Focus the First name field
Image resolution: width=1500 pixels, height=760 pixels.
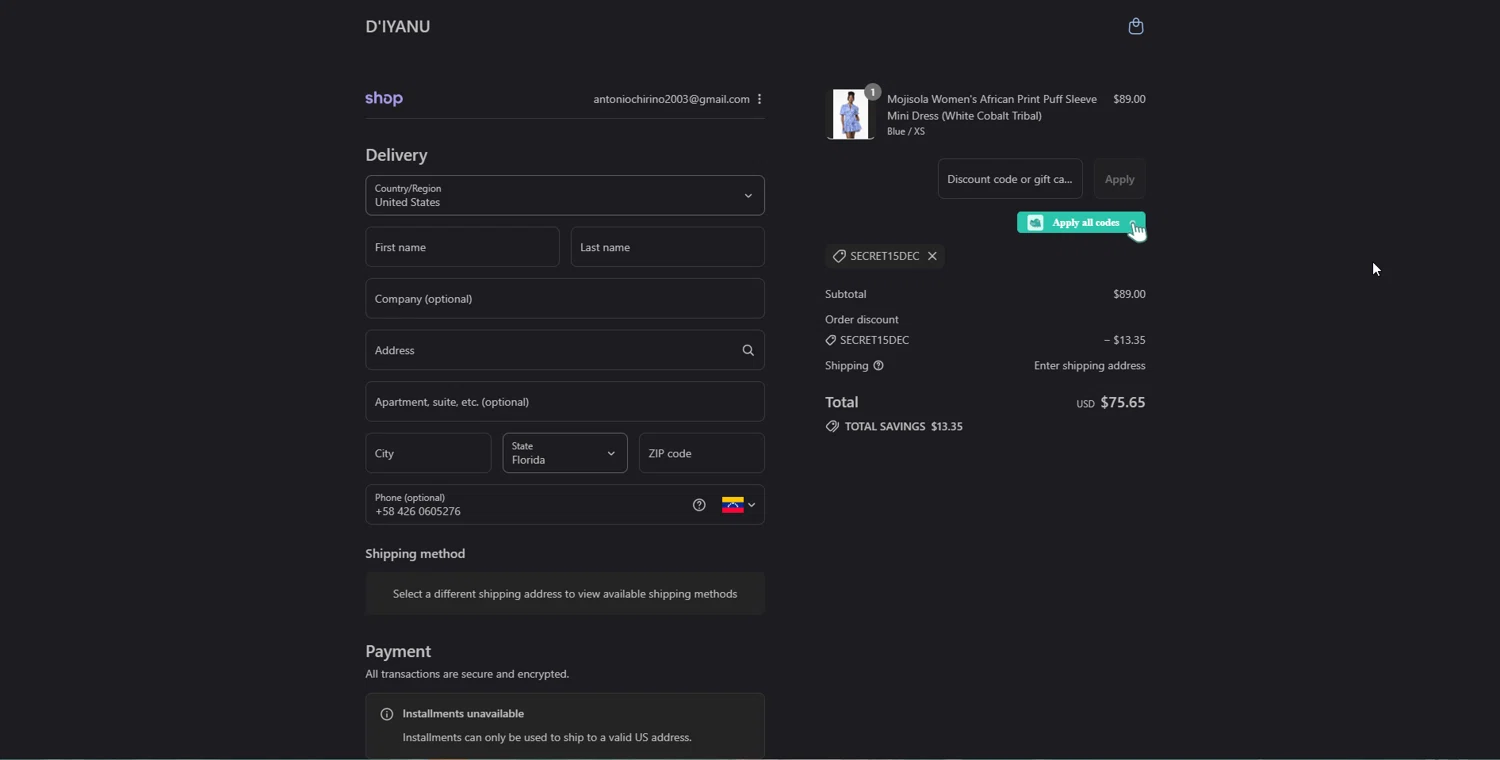pos(462,248)
